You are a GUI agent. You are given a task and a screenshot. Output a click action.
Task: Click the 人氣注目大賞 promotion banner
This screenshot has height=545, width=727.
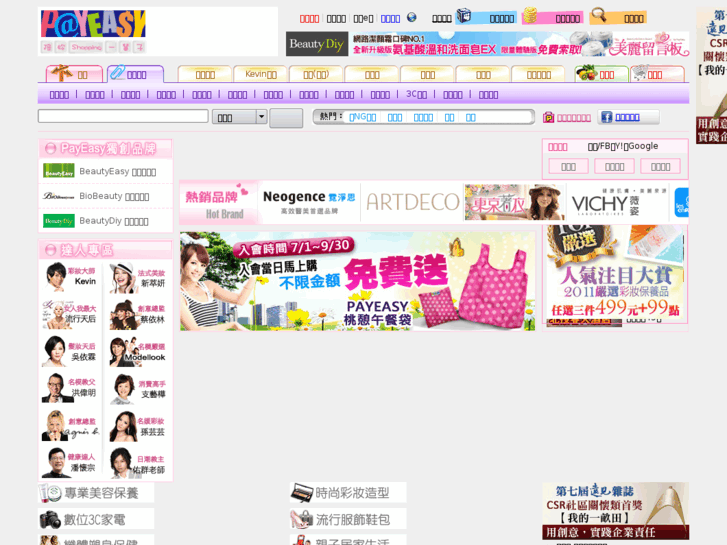[x=615, y=274]
